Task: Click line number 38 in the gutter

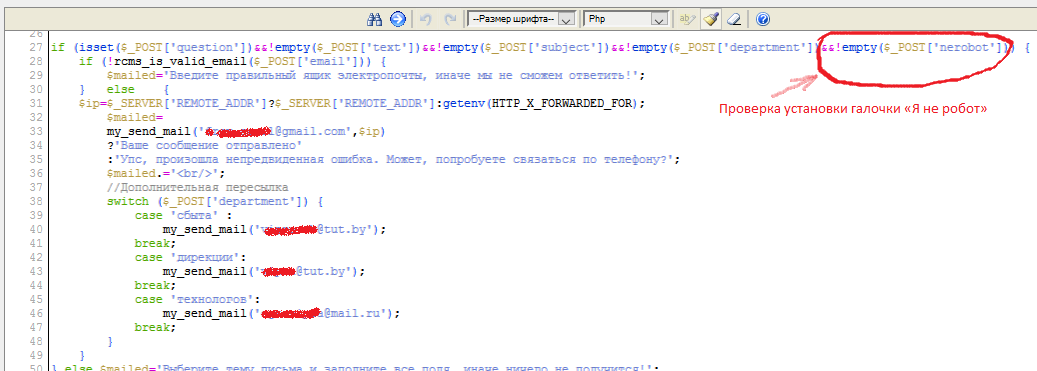Action: tap(36, 201)
